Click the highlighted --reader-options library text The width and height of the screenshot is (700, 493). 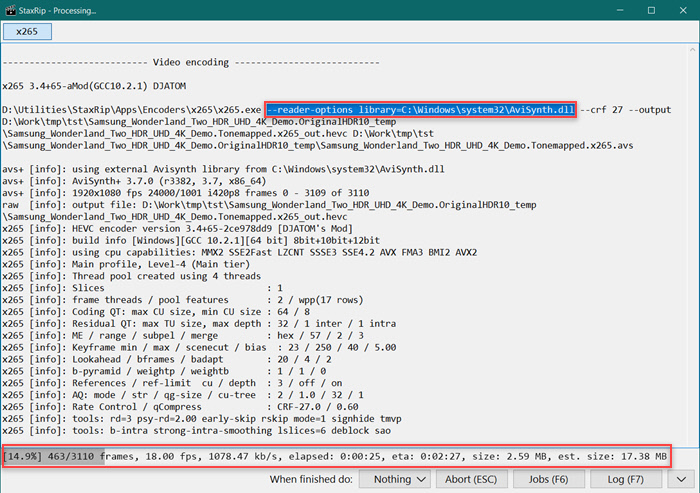point(421,110)
